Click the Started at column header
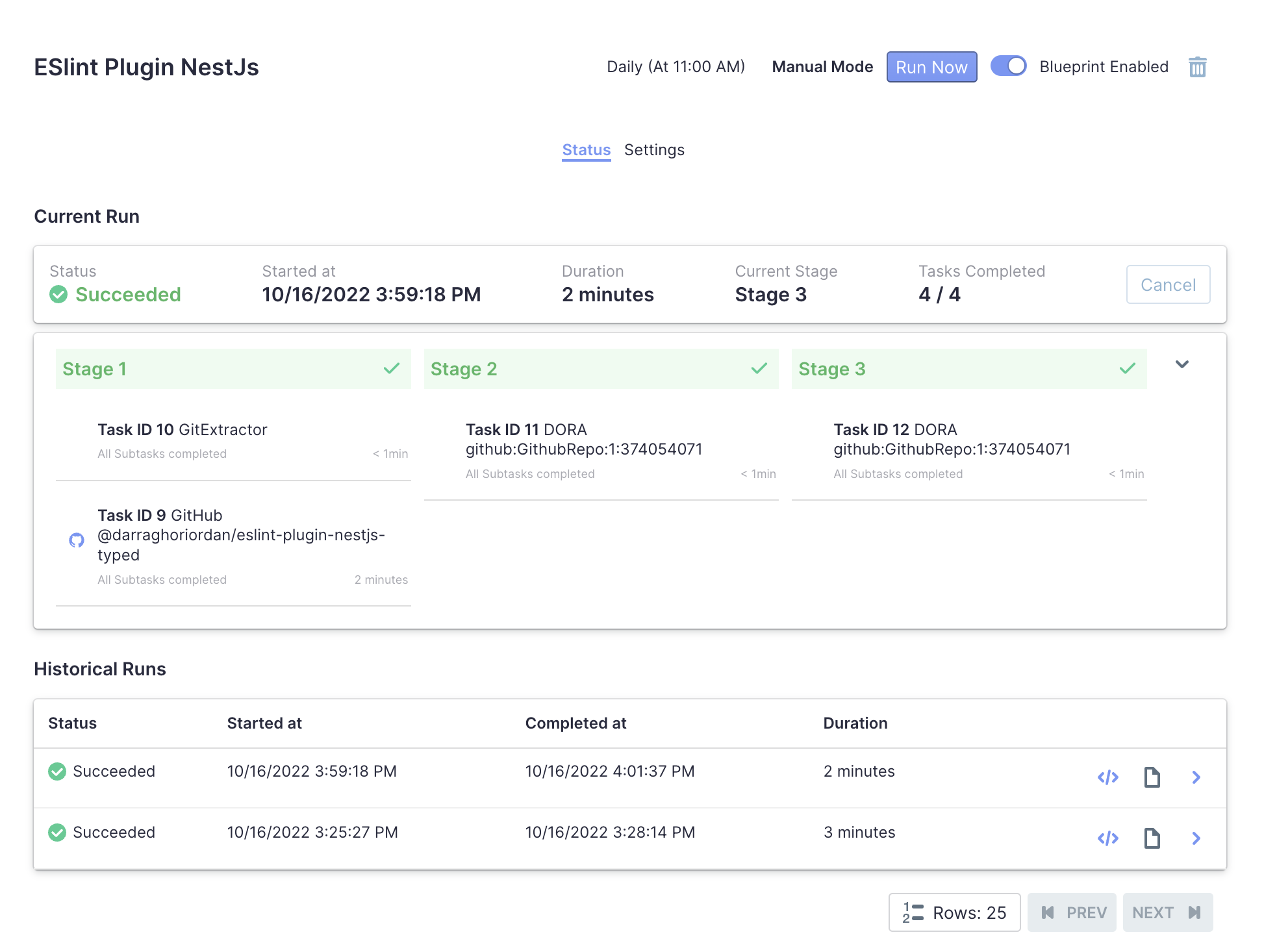Viewport: 1264px width, 952px height. pos(264,723)
